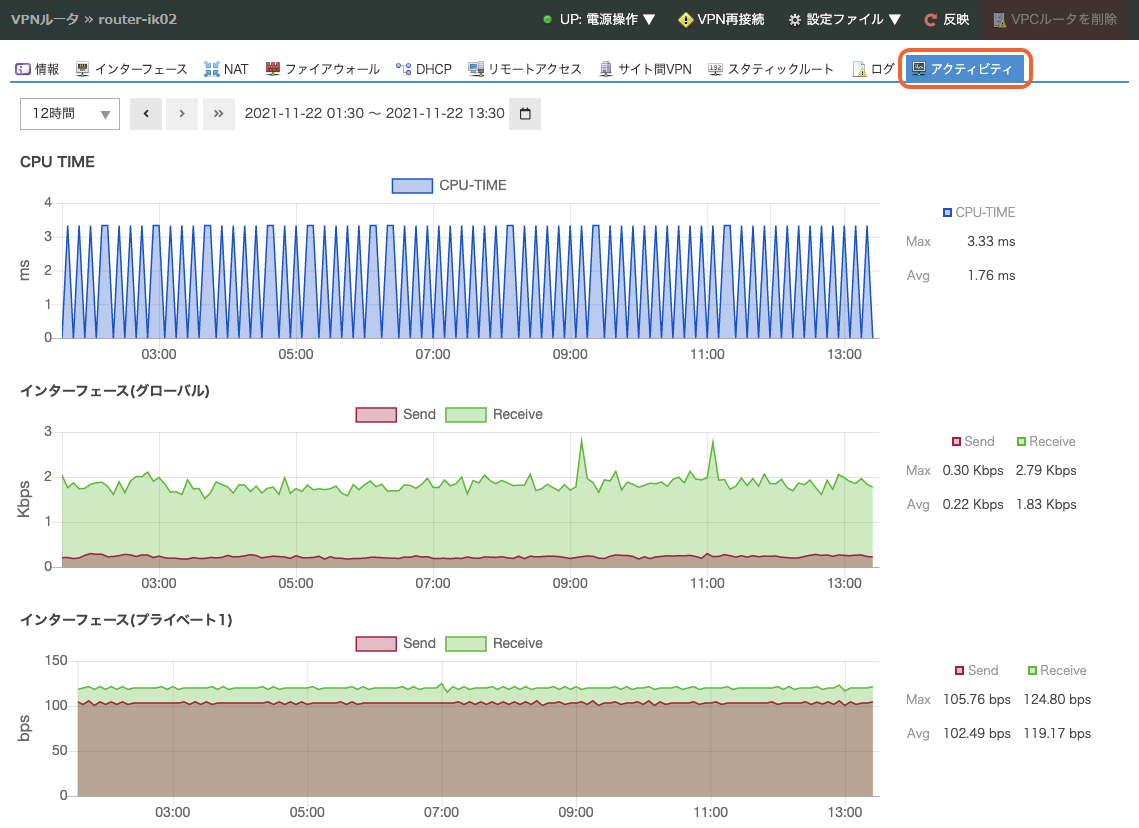Click the グローバル Max Receive 2.79 Kbps value
The height and width of the screenshot is (828, 1139).
coord(1046,470)
